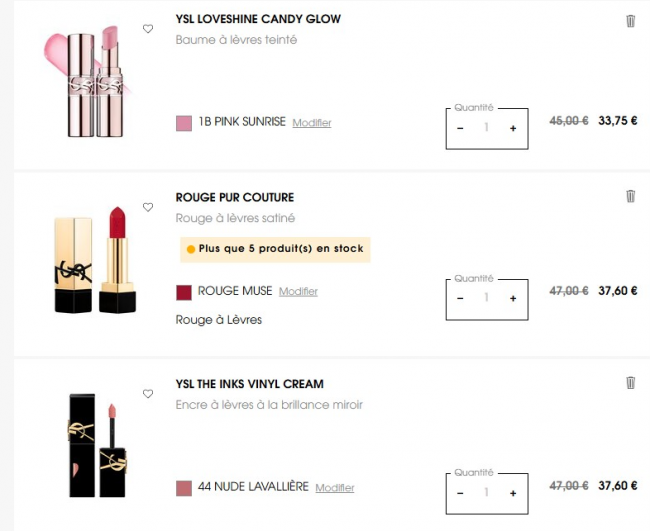Screen dimensions: 650x531
Task: Select the Pink Sunrise color swatch
Action: 184,123
